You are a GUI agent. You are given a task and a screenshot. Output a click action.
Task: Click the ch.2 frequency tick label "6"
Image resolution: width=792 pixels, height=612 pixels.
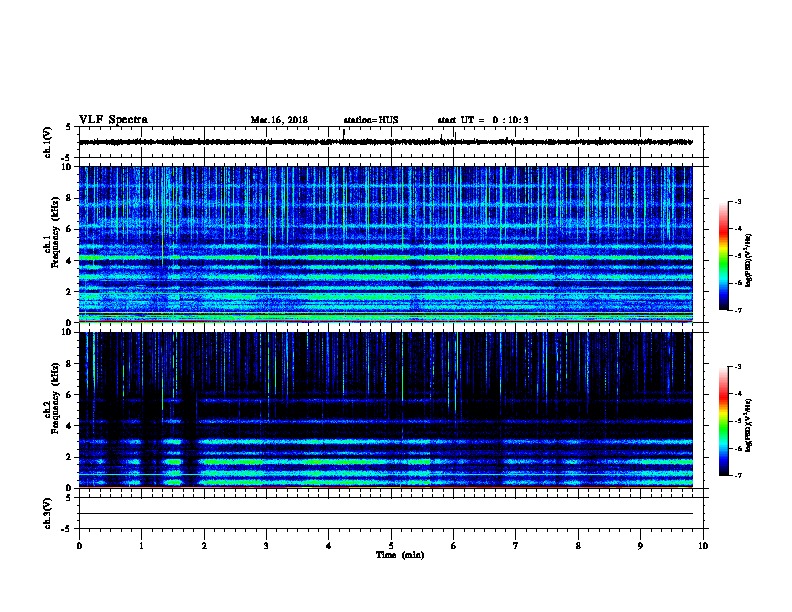[x=69, y=395]
